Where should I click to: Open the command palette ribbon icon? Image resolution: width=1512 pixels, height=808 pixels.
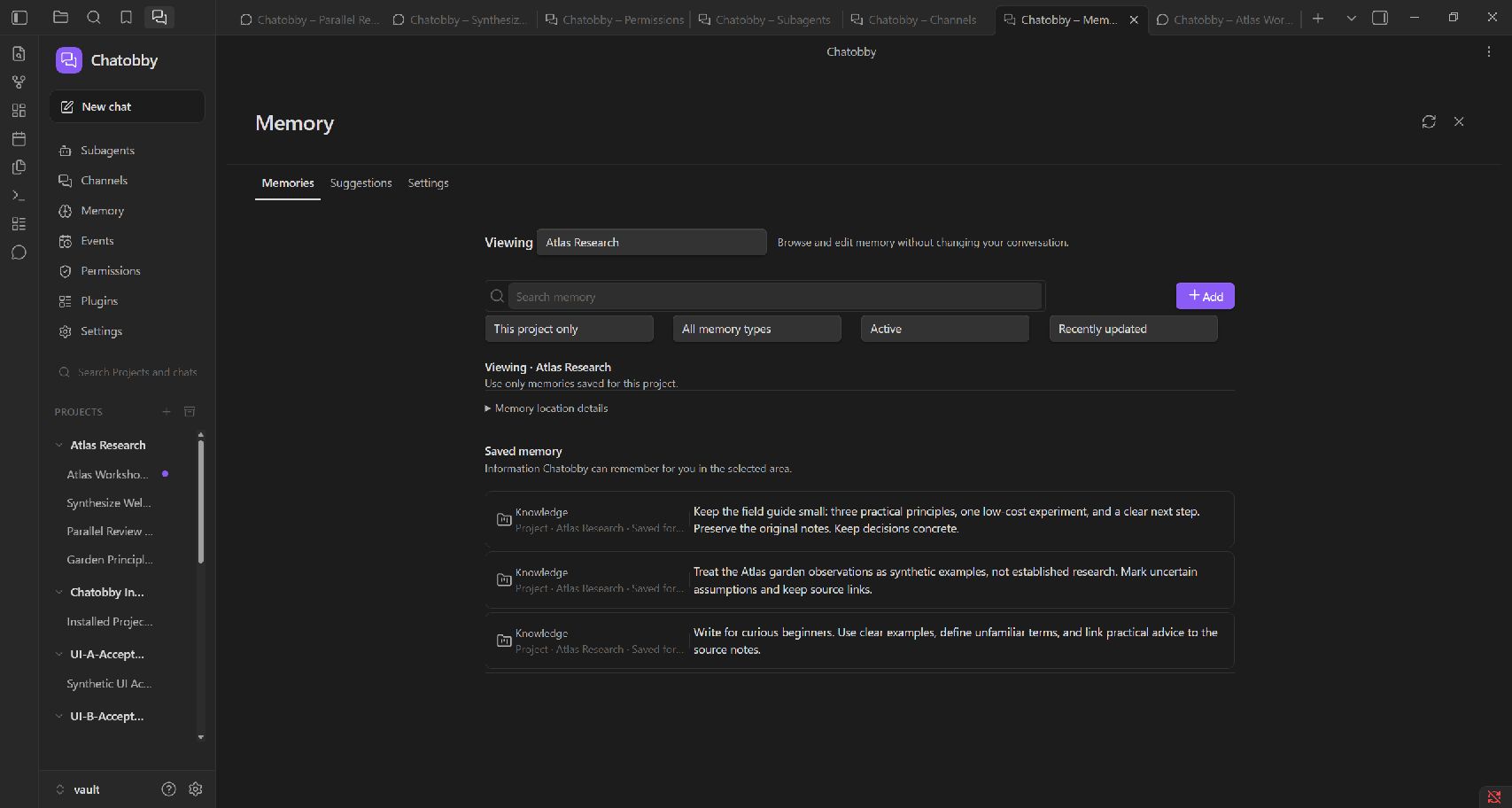(19, 196)
